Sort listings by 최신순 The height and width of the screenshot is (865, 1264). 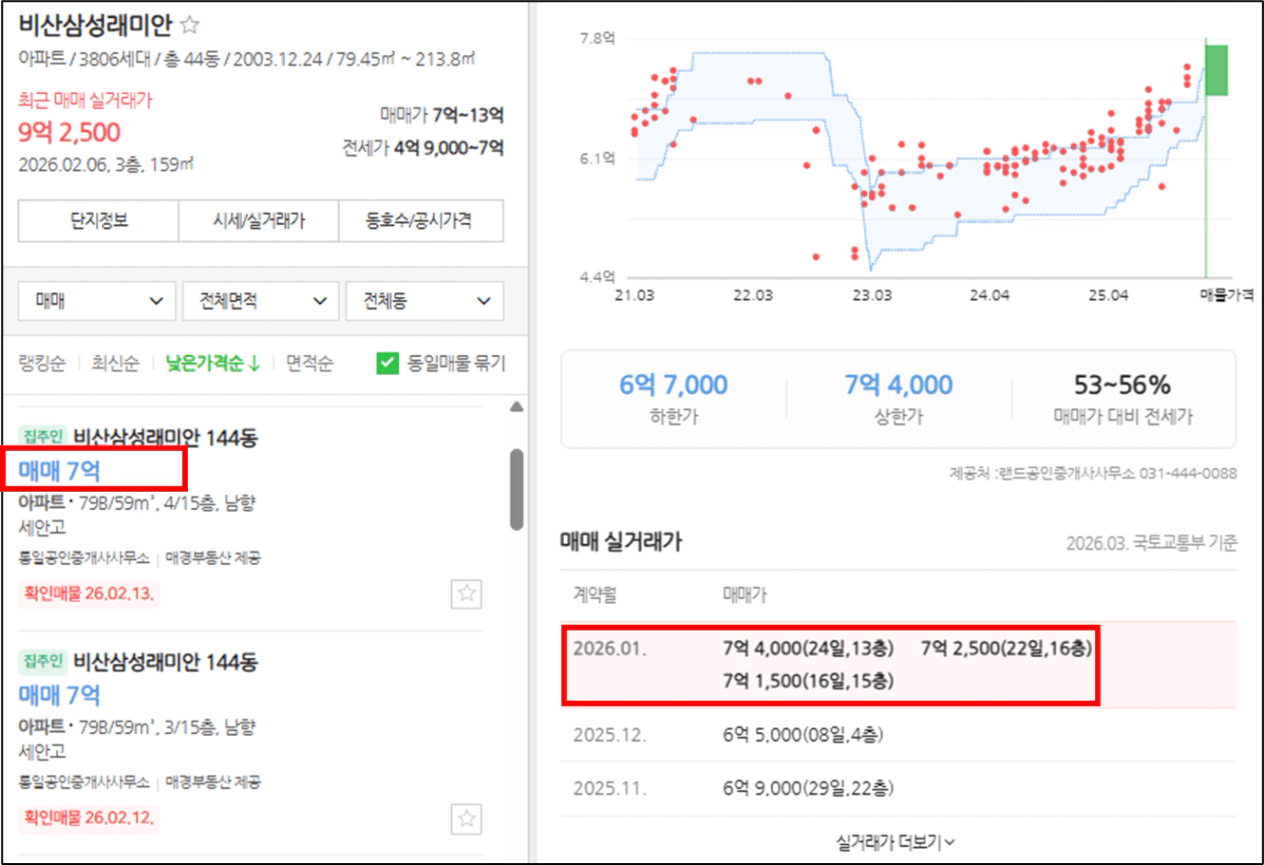coord(115,363)
